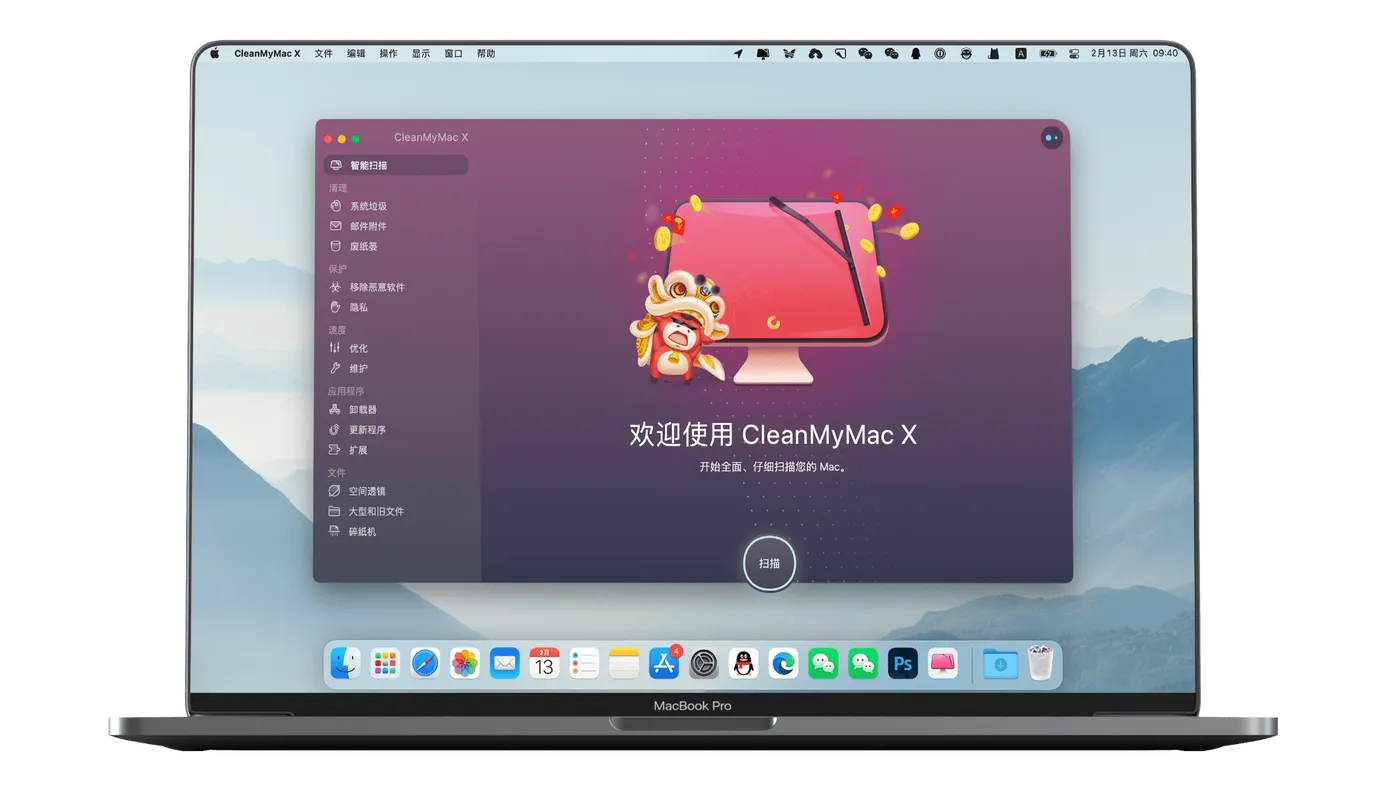This screenshot has width=1400, height=791.
Task: Click the cat silhouette menu bar icon
Action: coord(993,54)
